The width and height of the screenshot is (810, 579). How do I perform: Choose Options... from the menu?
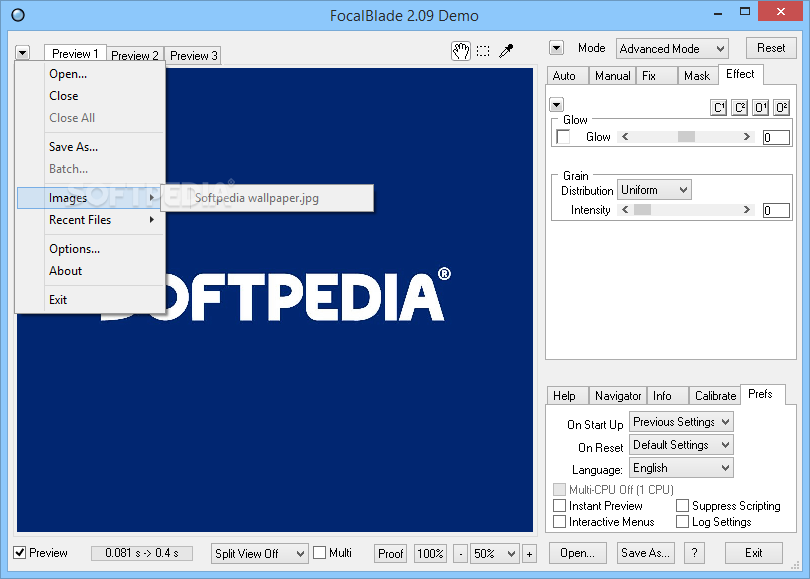[x=90, y=248]
